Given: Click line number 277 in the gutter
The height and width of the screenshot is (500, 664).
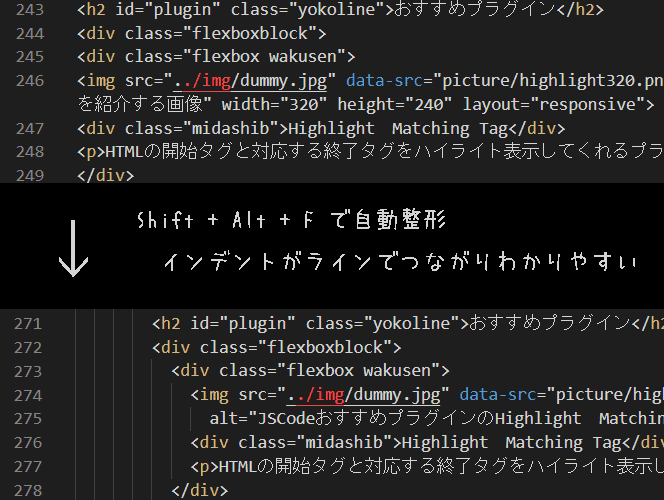Looking at the screenshot, I should pos(28,467).
